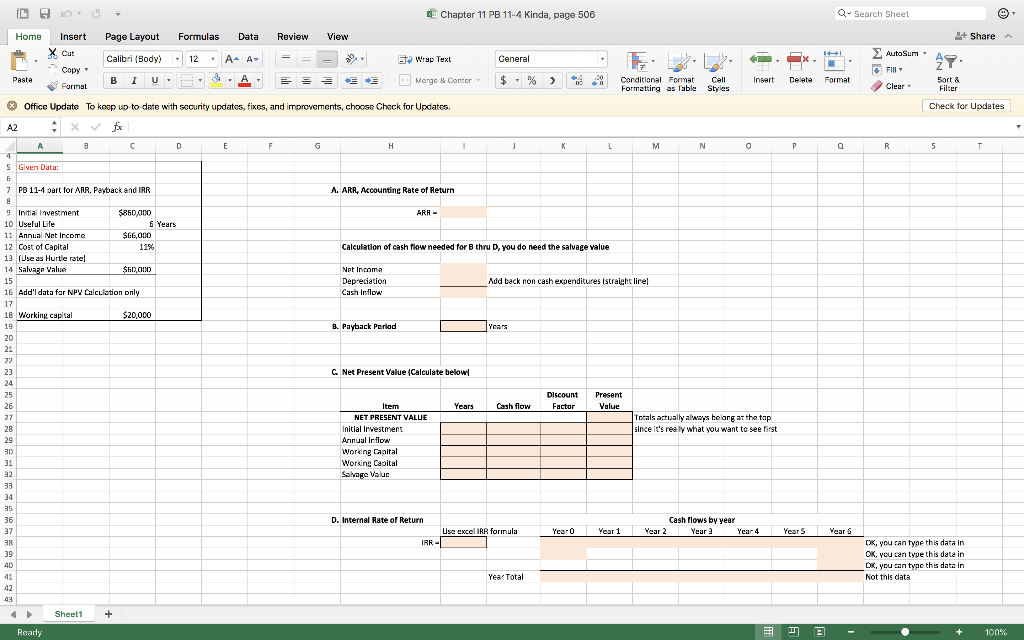Open the Formulas tab
This screenshot has height=640, width=1024.
199,37
